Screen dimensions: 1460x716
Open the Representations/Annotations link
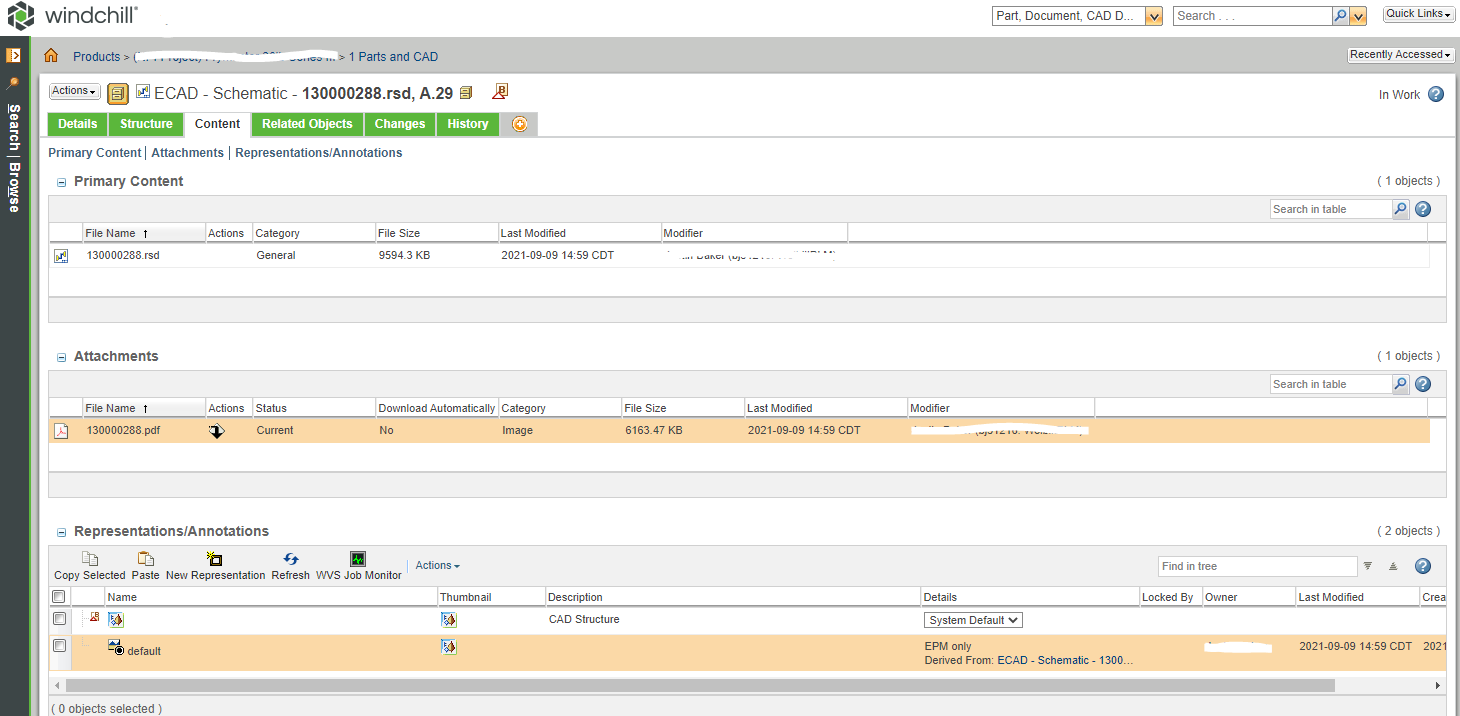tap(318, 152)
